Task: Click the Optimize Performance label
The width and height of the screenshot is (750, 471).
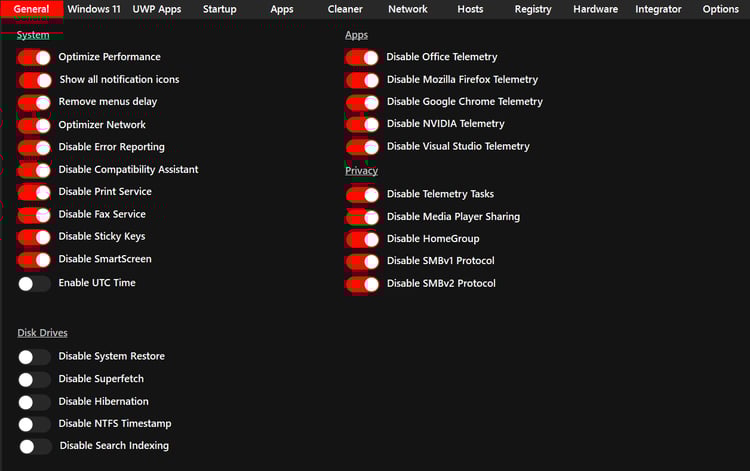Action: click(x=110, y=57)
